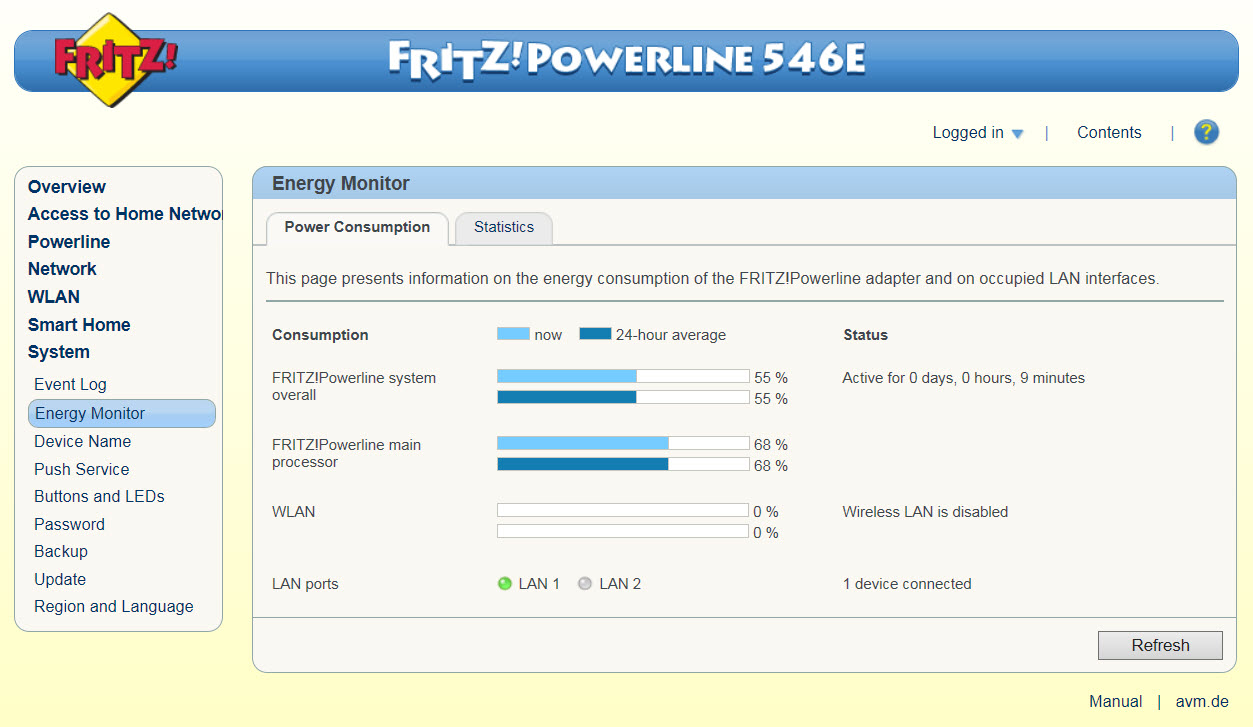Click the main processor 'now' consumption bar
Image resolution: width=1253 pixels, height=727 pixels.
[x=623, y=443]
